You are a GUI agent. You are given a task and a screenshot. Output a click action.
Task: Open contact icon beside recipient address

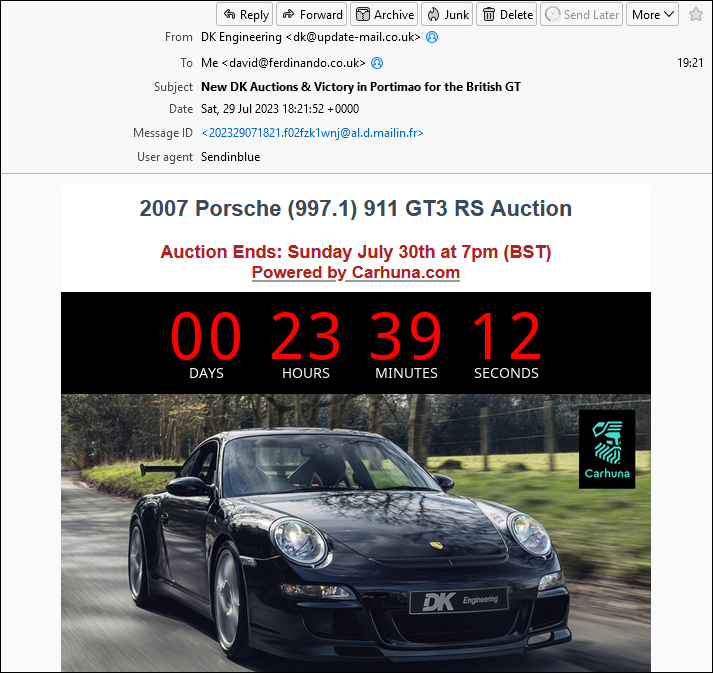[377, 63]
